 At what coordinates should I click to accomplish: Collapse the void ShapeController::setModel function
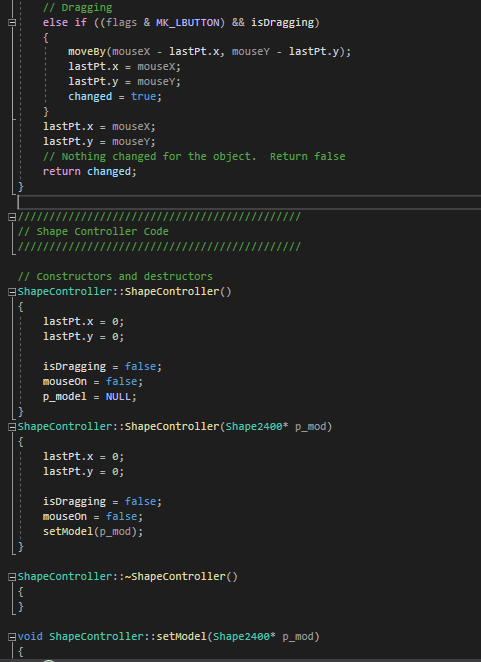point(12,637)
